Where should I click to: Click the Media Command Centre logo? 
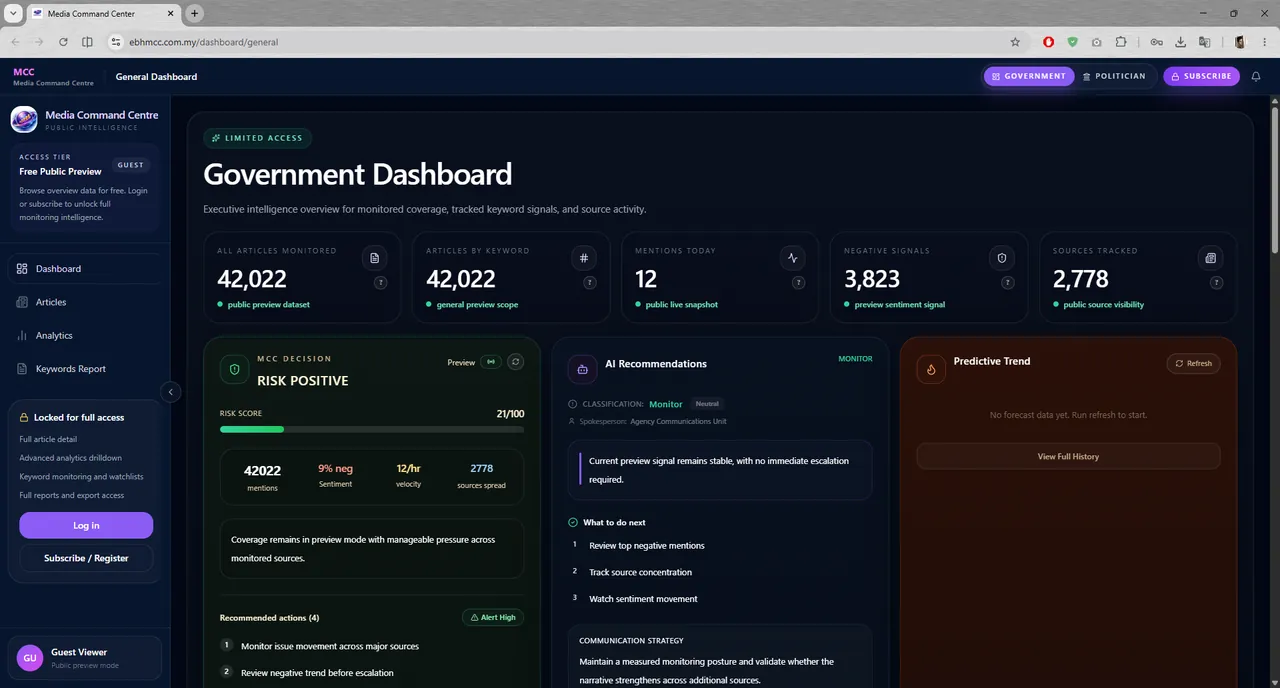click(24, 120)
